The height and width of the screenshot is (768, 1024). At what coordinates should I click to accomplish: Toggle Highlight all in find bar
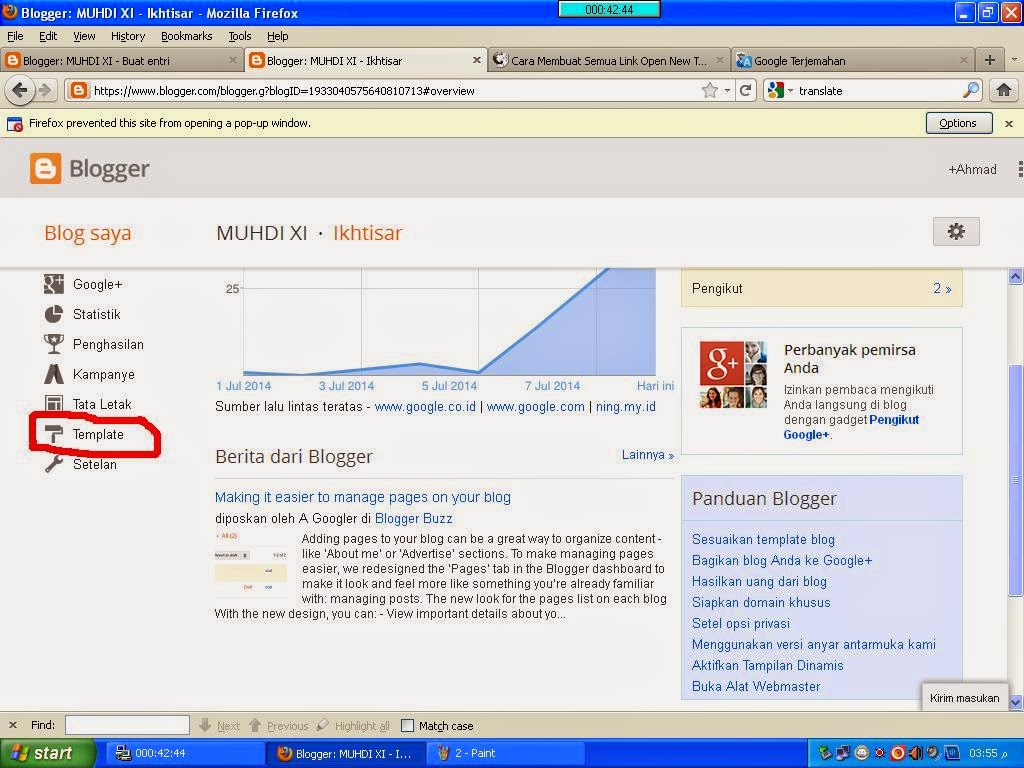point(353,726)
